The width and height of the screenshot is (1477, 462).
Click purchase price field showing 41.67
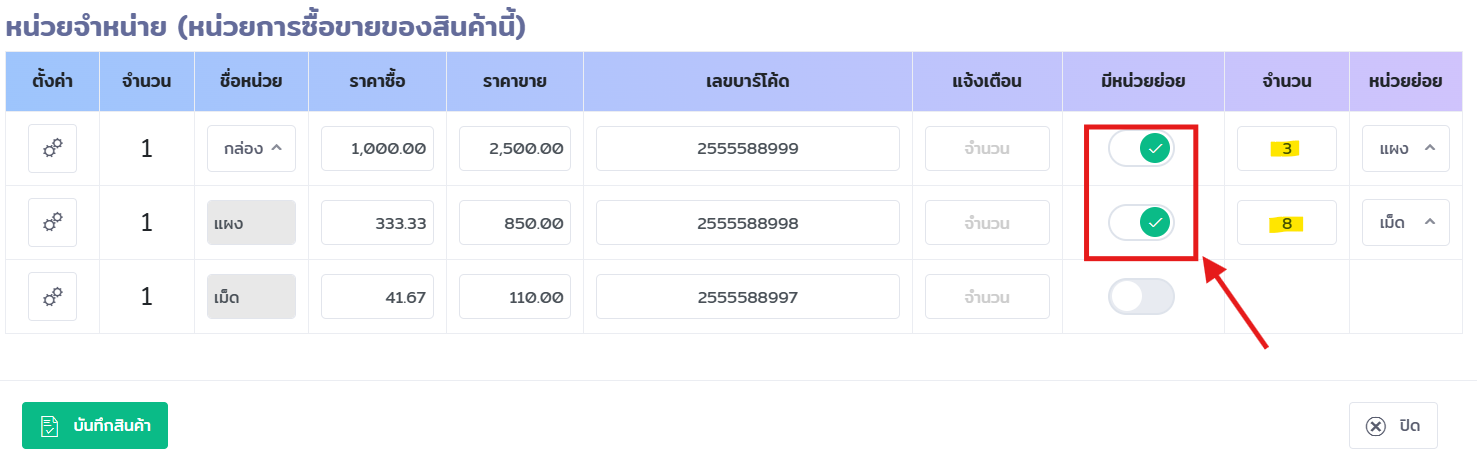(377, 297)
